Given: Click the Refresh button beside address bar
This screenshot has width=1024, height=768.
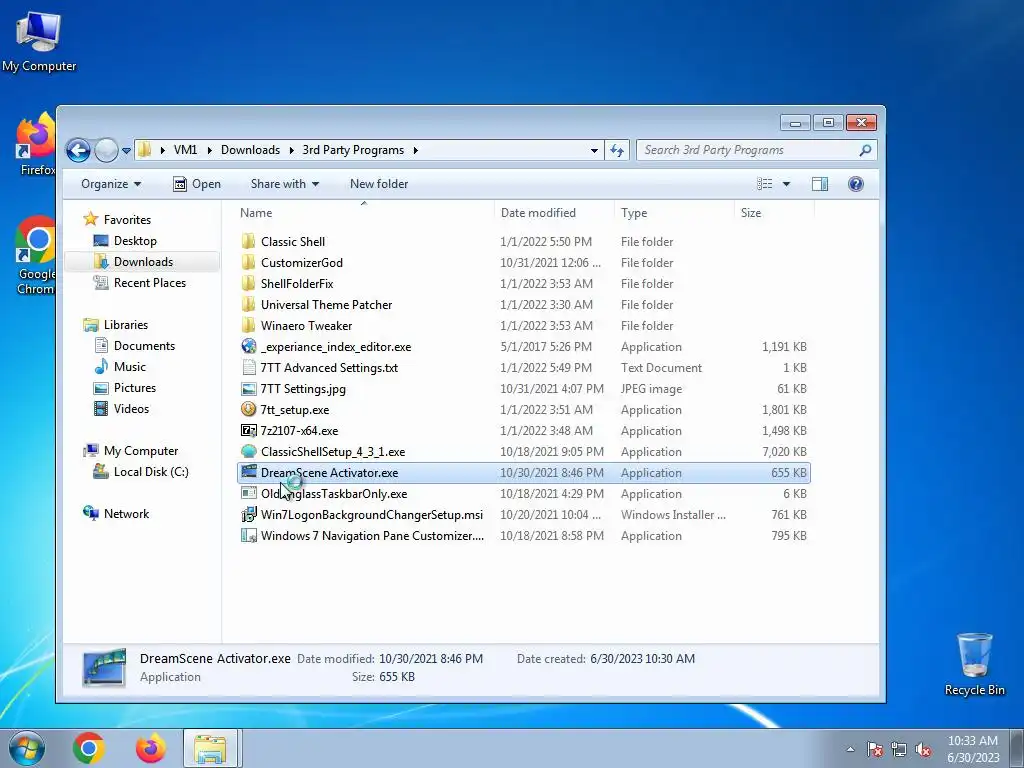Looking at the screenshot, I should pos(617,150).
